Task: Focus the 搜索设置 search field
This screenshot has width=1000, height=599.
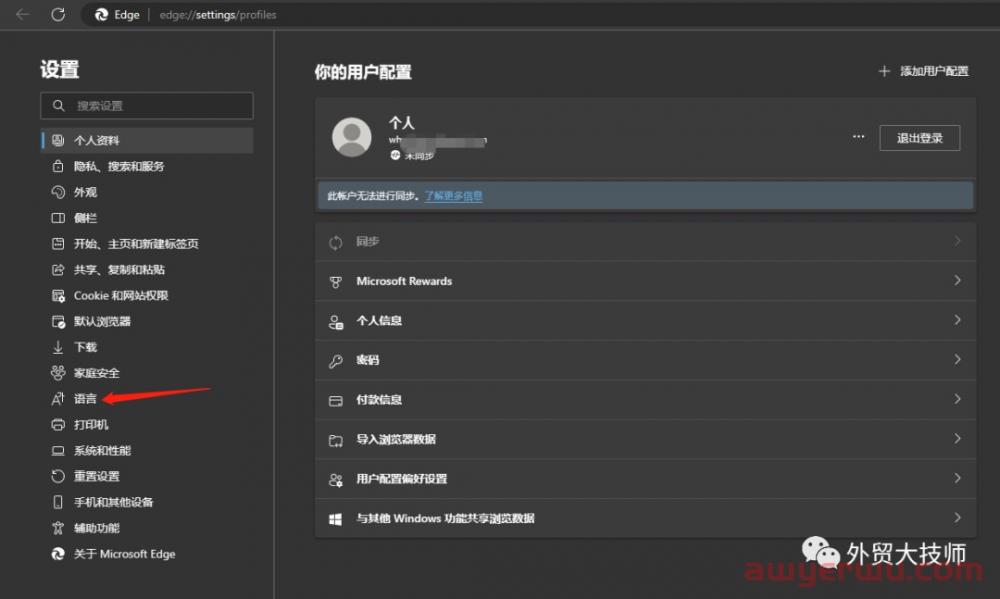Action: click(147, 105)
